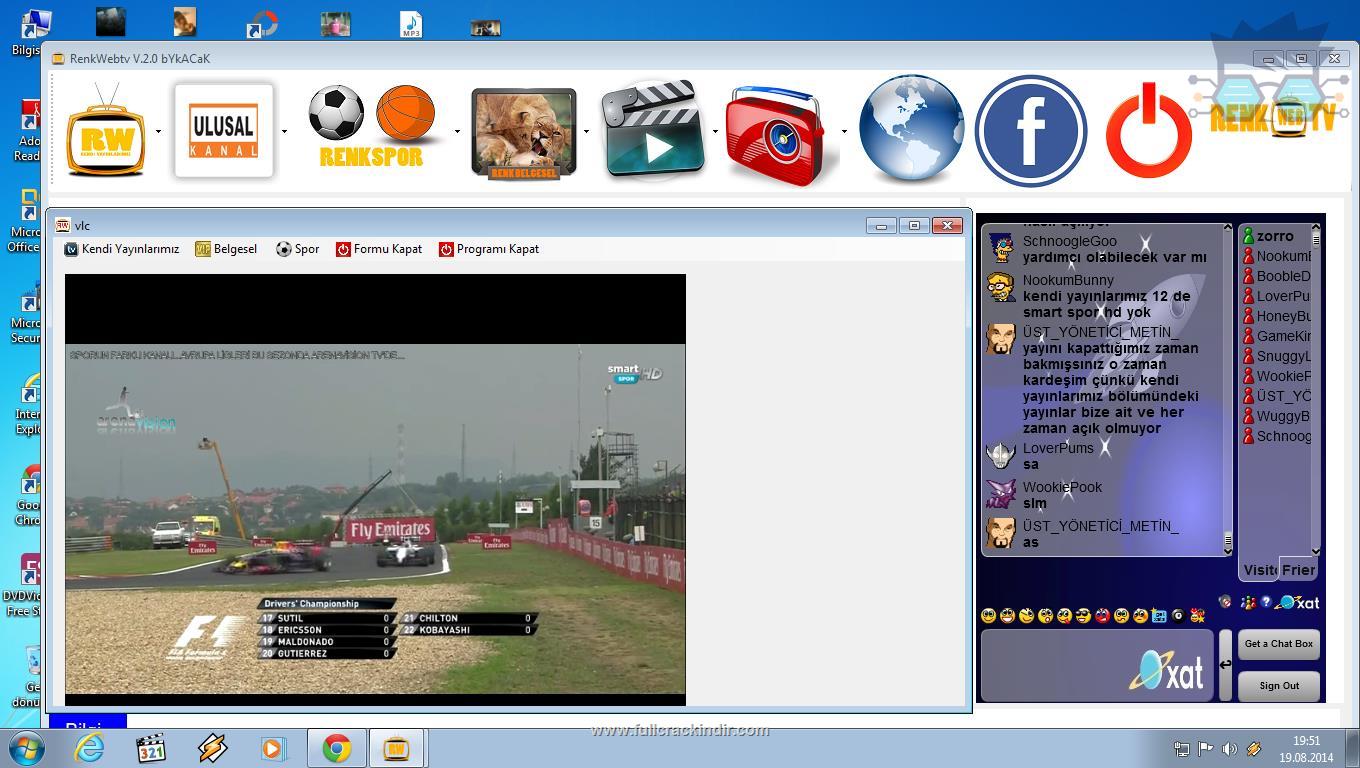Toggle the chat sound mute icon
This screenshot has height=768, width=1360.
click(1225, 602)
